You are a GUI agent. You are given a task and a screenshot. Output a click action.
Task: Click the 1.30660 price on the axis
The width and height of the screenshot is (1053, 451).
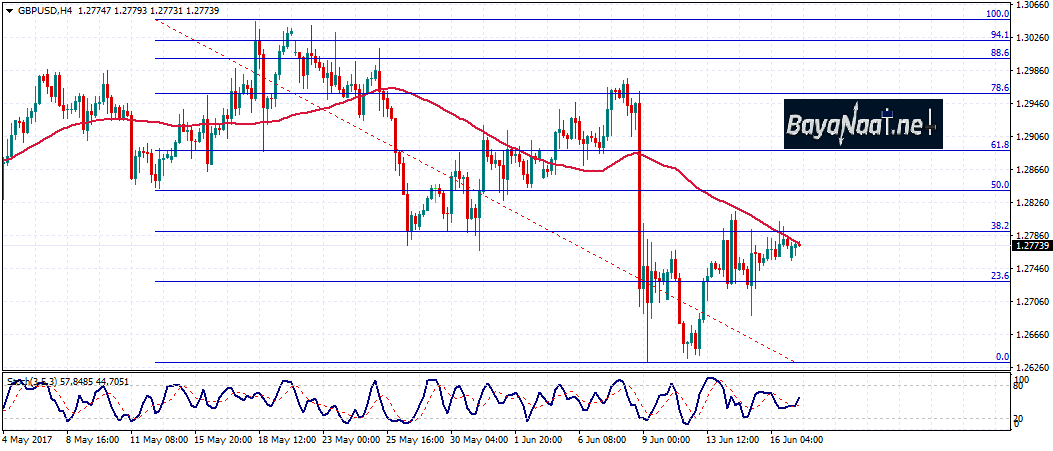[x=1033, y=5]
